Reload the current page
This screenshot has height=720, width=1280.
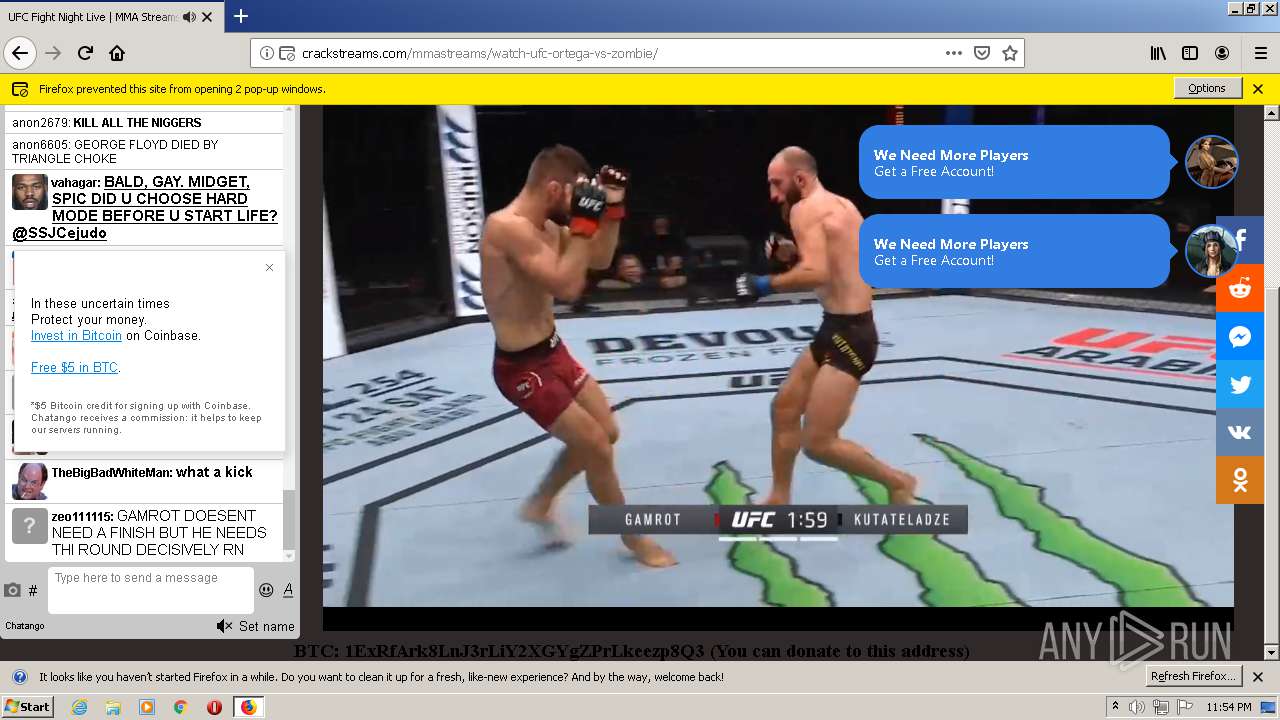click(85, 53)
